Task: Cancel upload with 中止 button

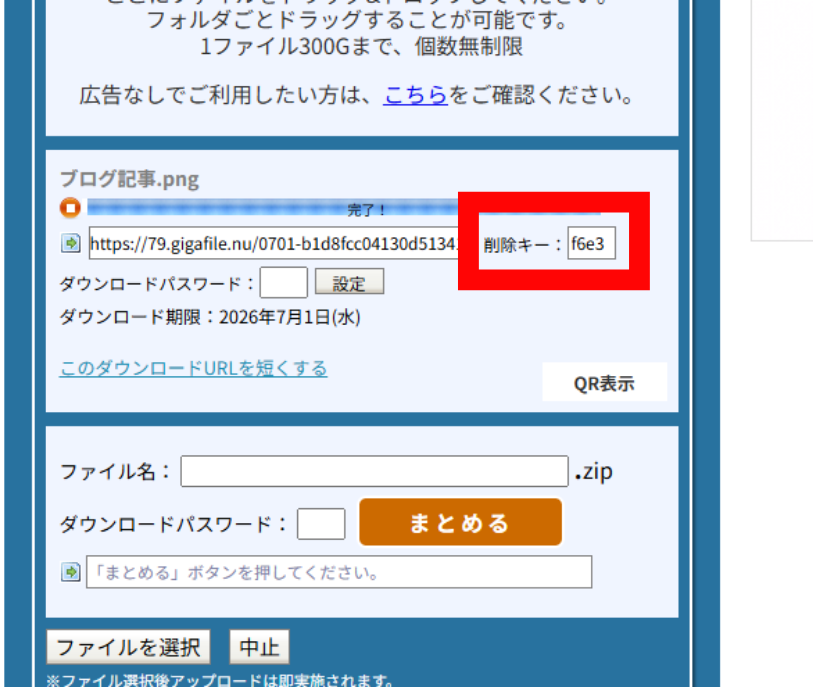Action: pyautogui.click(x=259, y=647)
